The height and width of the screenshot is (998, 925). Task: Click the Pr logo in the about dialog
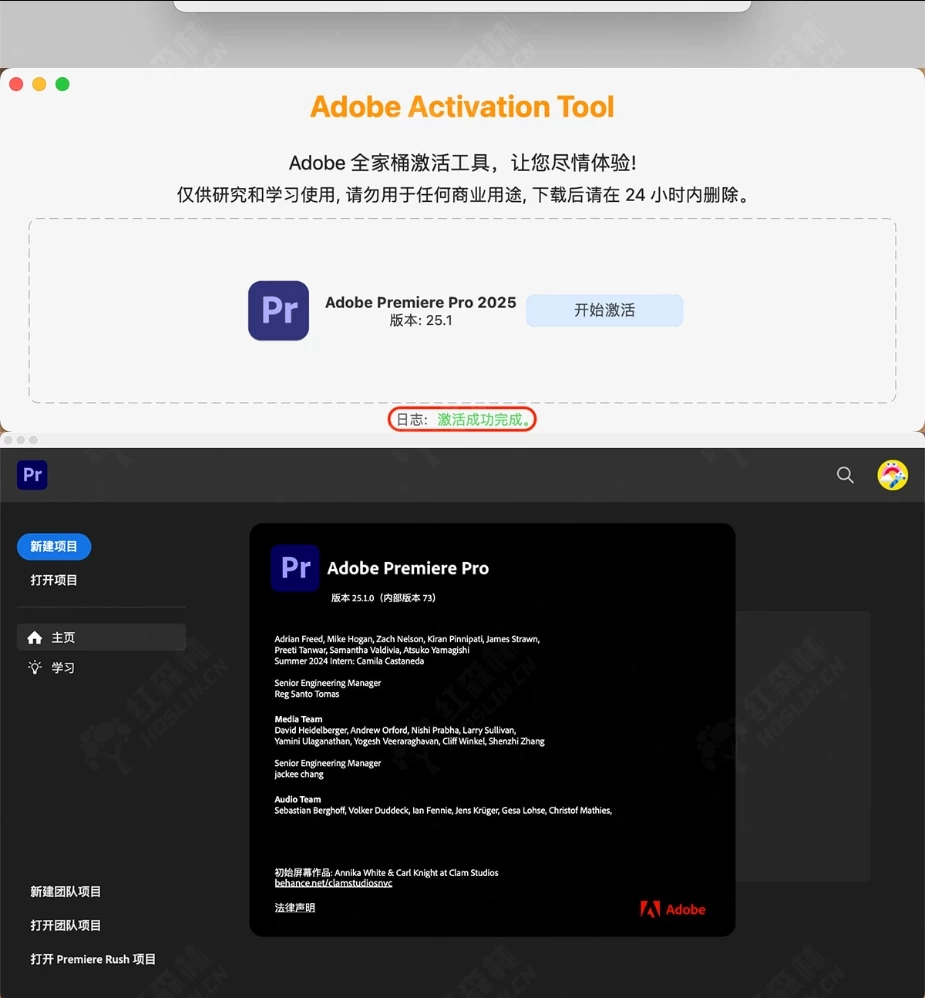coord(295,568)
